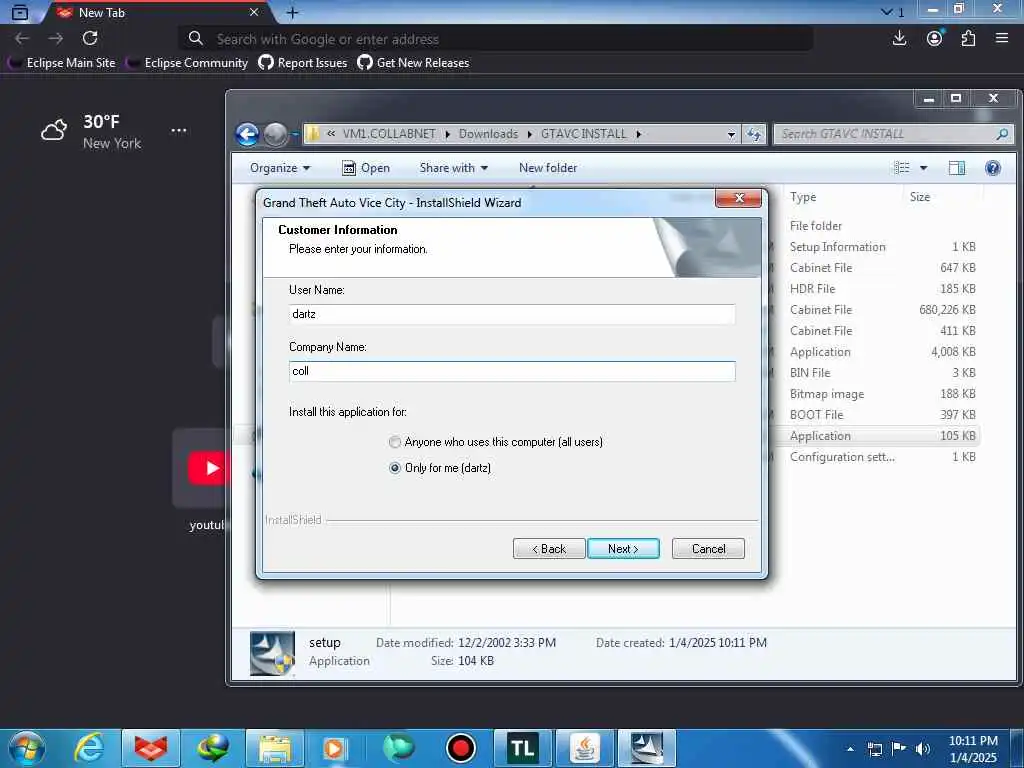Screen dimensions: 1024x768
Task: Open the Java taskbar application
Action: point(584,748)
